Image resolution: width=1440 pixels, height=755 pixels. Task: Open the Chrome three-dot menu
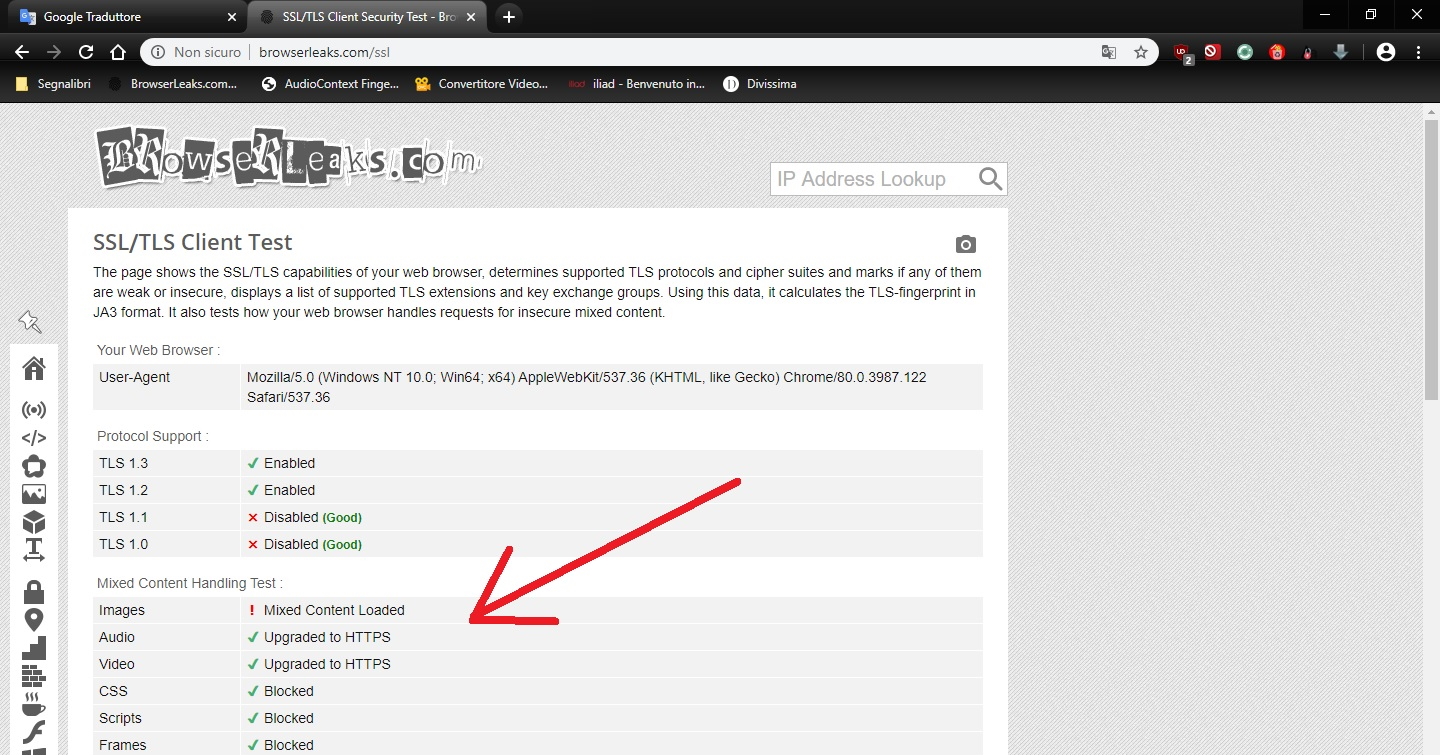[1418, 52]
